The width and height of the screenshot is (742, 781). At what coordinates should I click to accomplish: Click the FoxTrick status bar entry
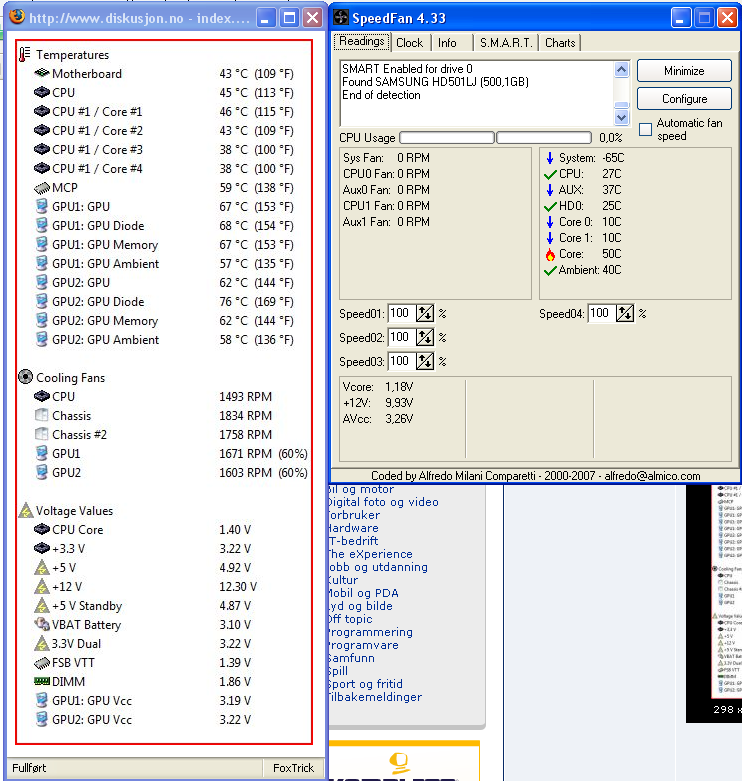(x=293, y=768)
